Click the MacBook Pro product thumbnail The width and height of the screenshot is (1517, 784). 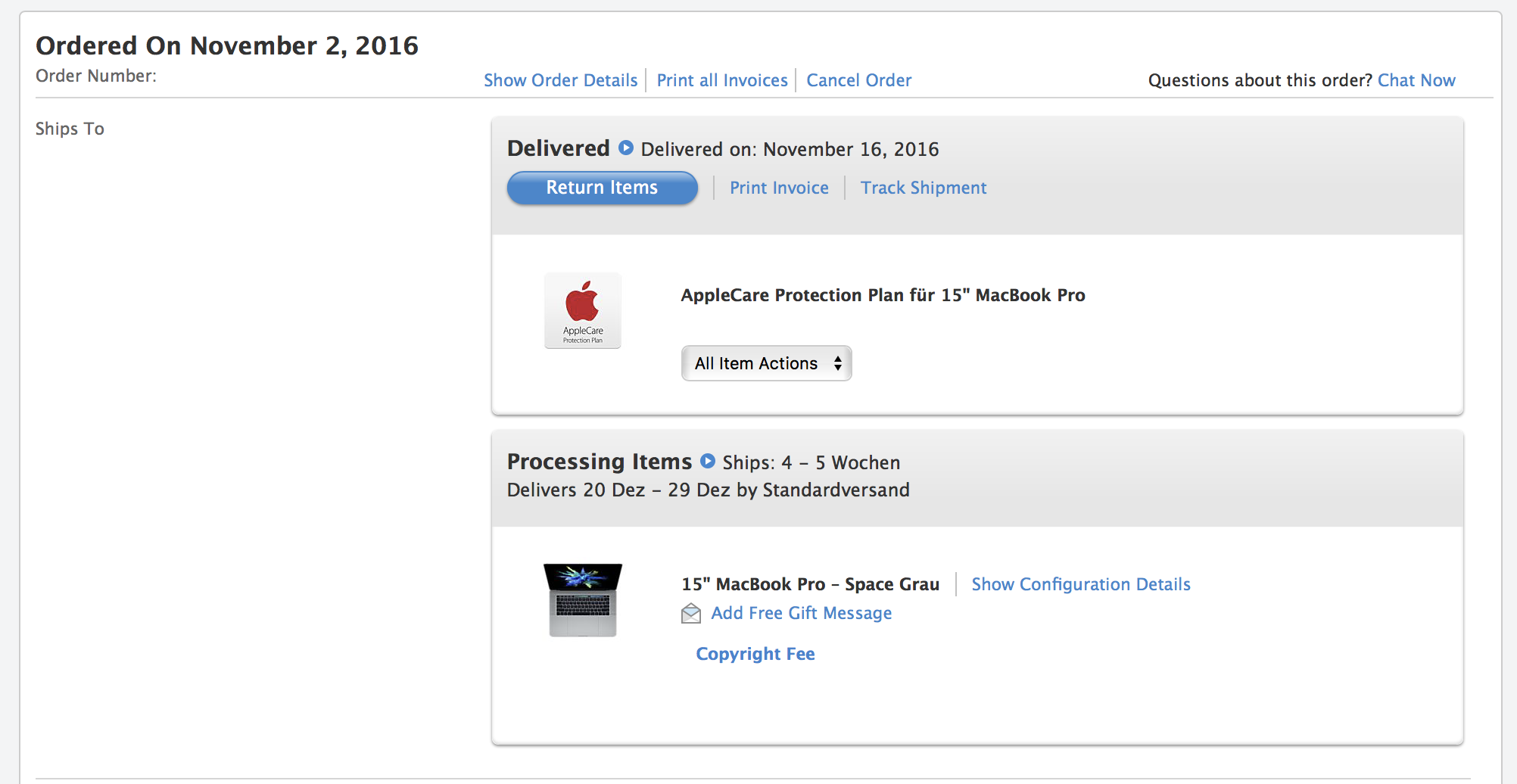point(583,600)
